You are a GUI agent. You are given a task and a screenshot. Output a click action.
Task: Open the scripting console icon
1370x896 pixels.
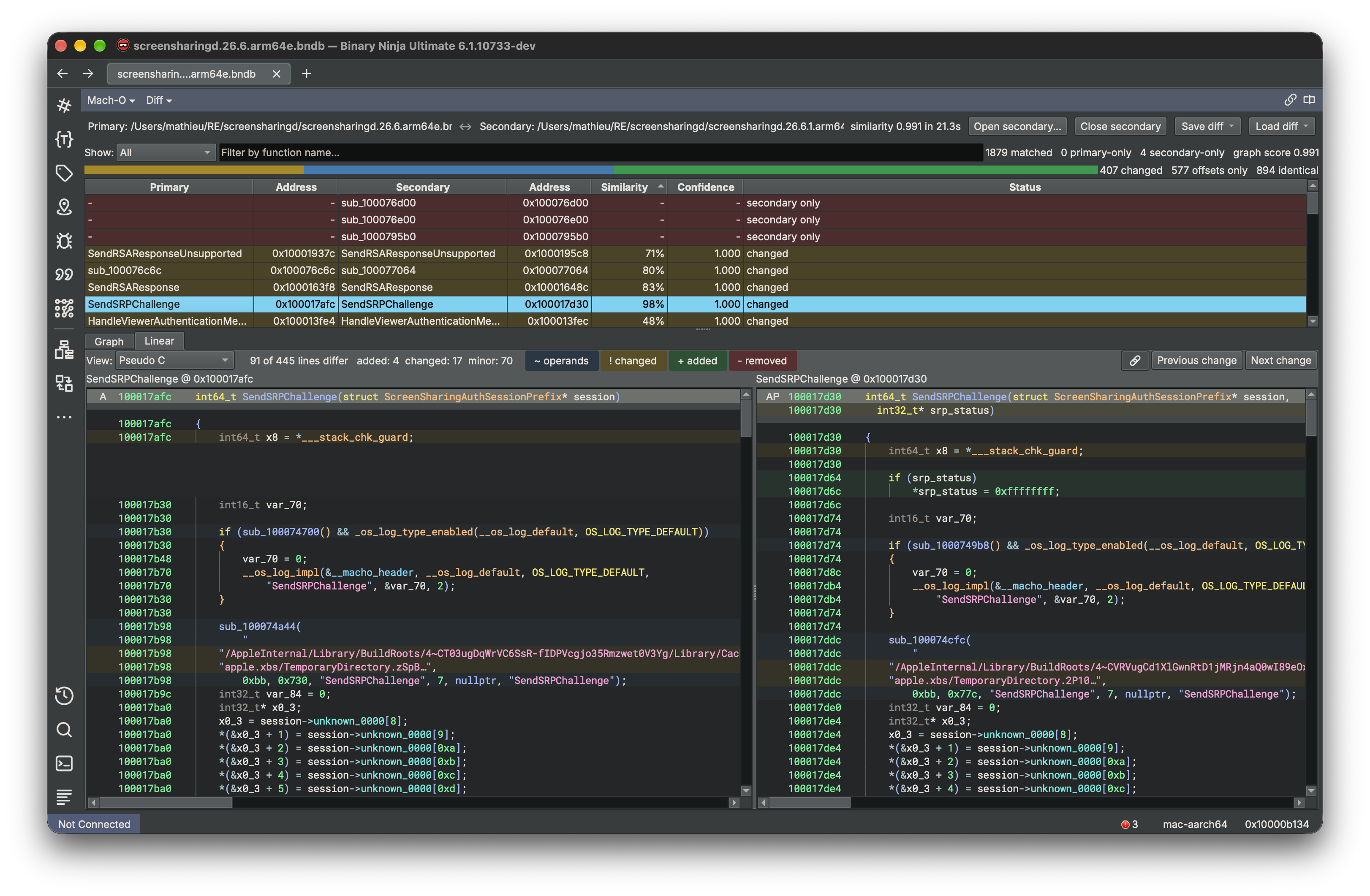point(64,764)
